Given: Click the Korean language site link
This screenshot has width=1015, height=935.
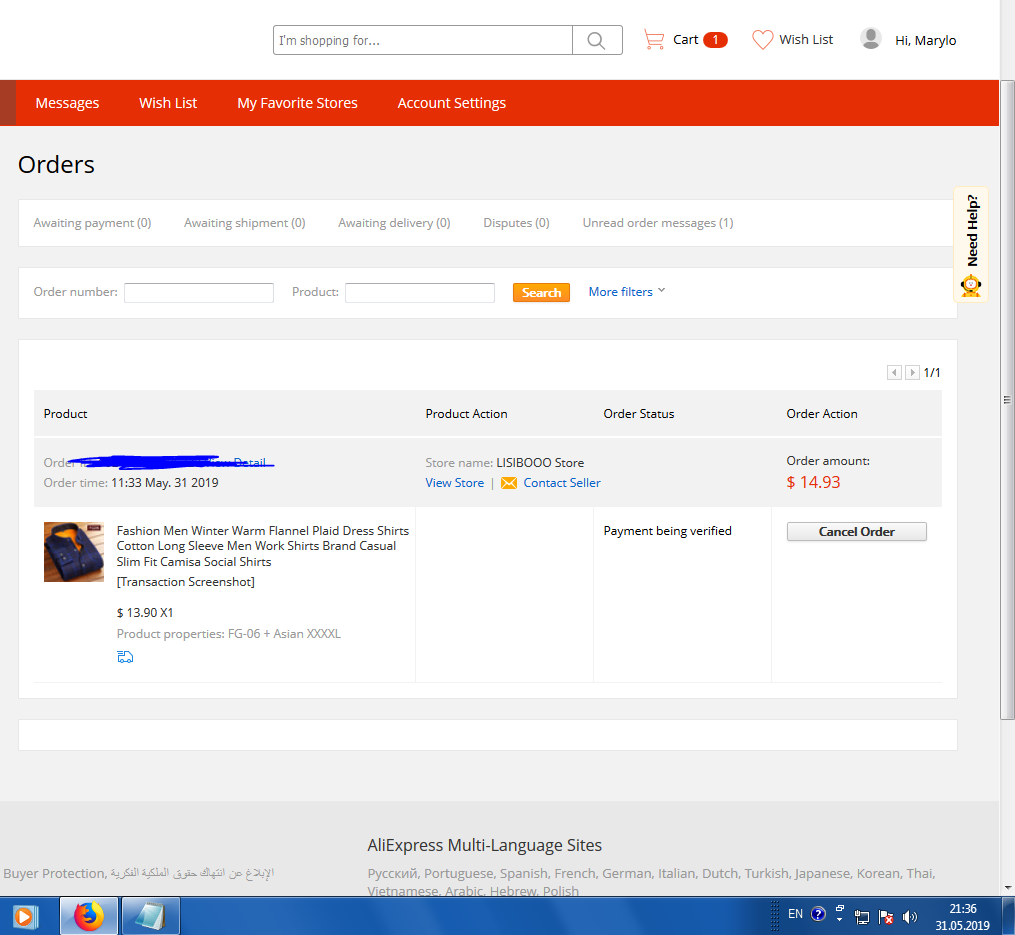Looking at the screenshot, I should [x=878, y=873].
